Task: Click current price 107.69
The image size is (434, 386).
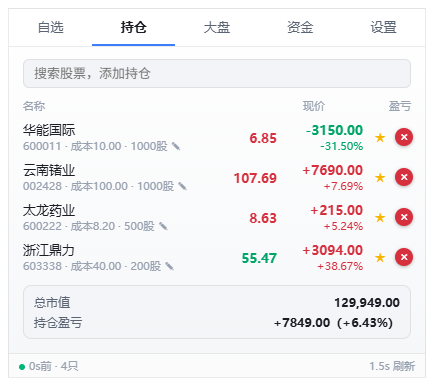Action: [255, 178]
